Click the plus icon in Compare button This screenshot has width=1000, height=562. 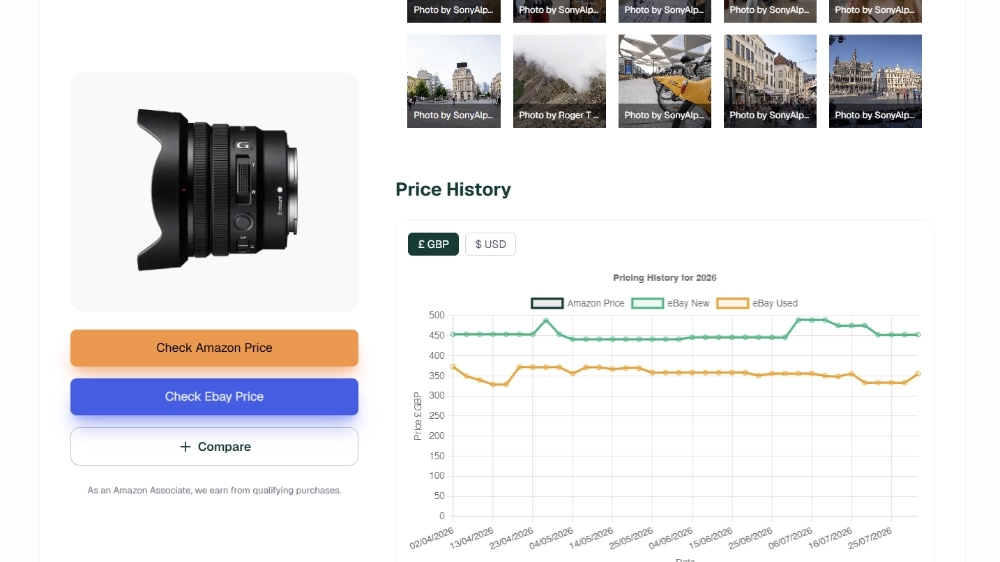185,447
